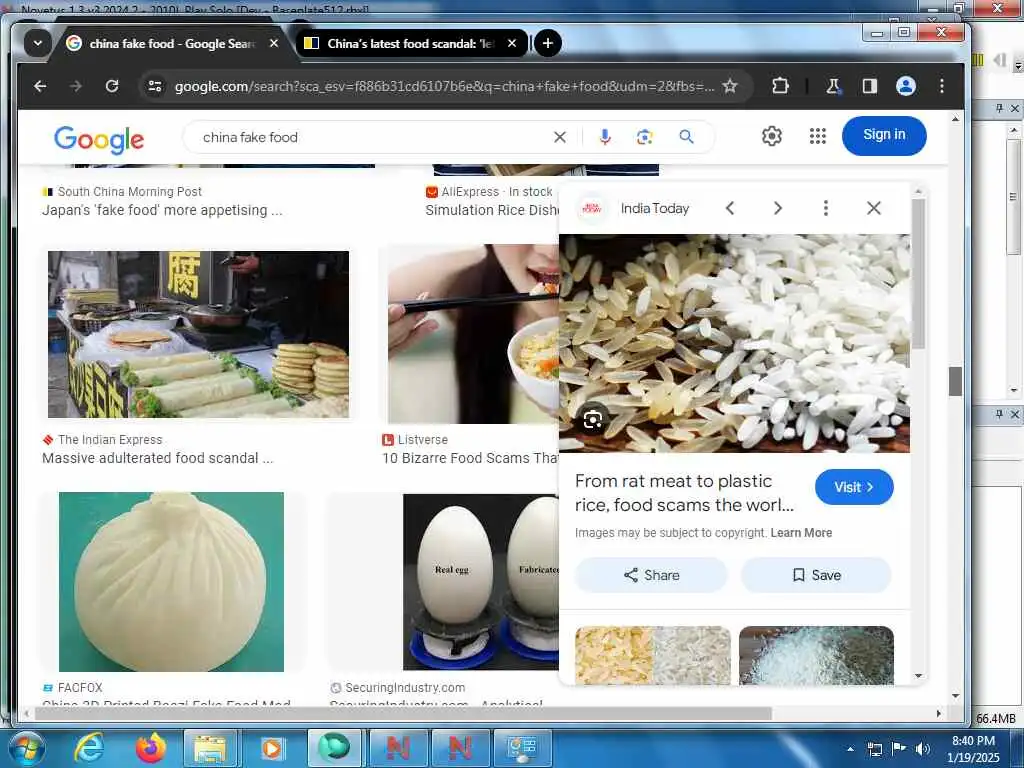This screenshot has height=768, width=1024.
Task: Open the Learn More copyright link
Action: coord(801,533)
